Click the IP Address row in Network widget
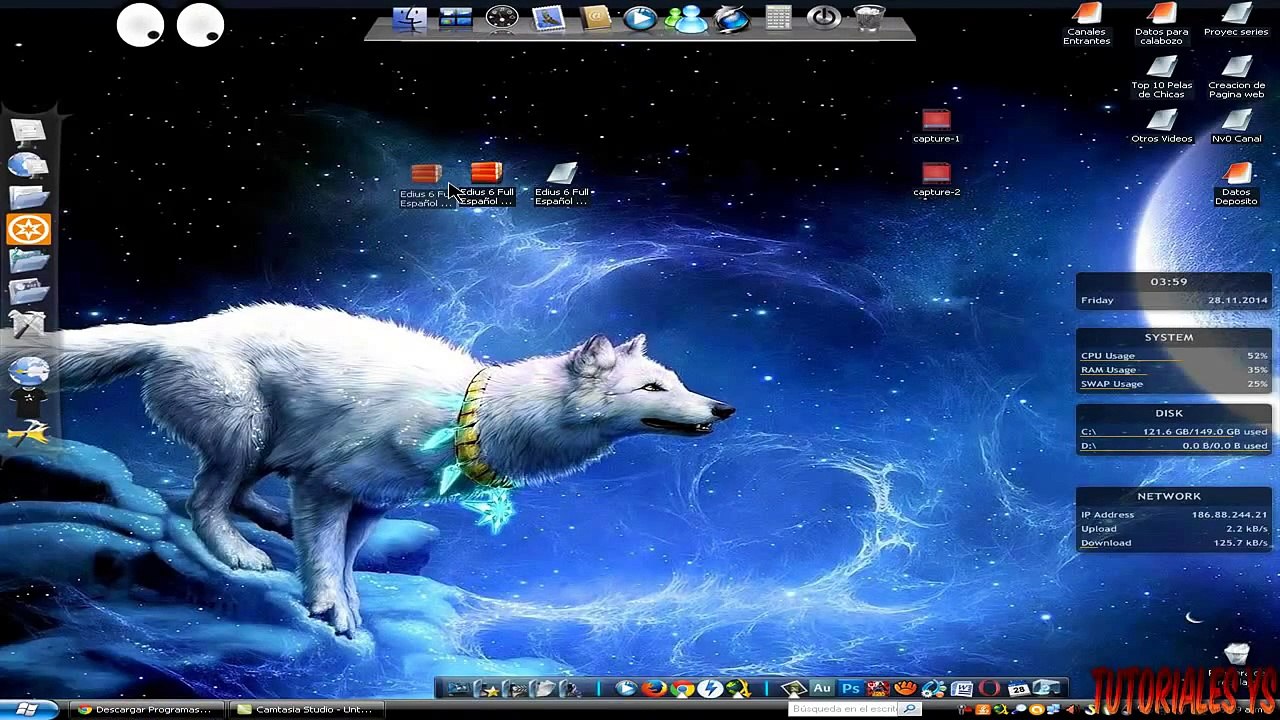1280x720 pixels. pos(1174,515)
